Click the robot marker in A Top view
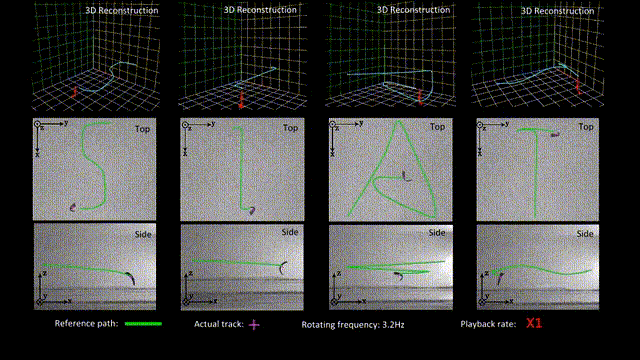Viewport: 640px width, 360px height. [406, 176]
